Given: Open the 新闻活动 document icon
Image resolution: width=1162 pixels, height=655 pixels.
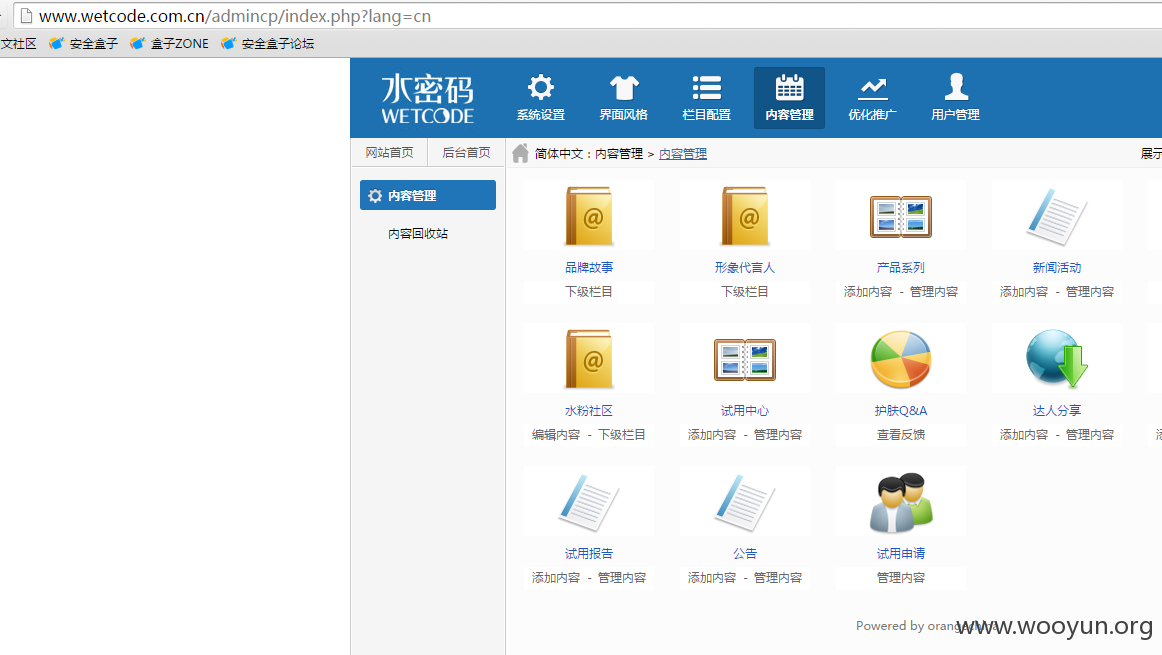Looking at the screenshot, I should [1057, 216].
